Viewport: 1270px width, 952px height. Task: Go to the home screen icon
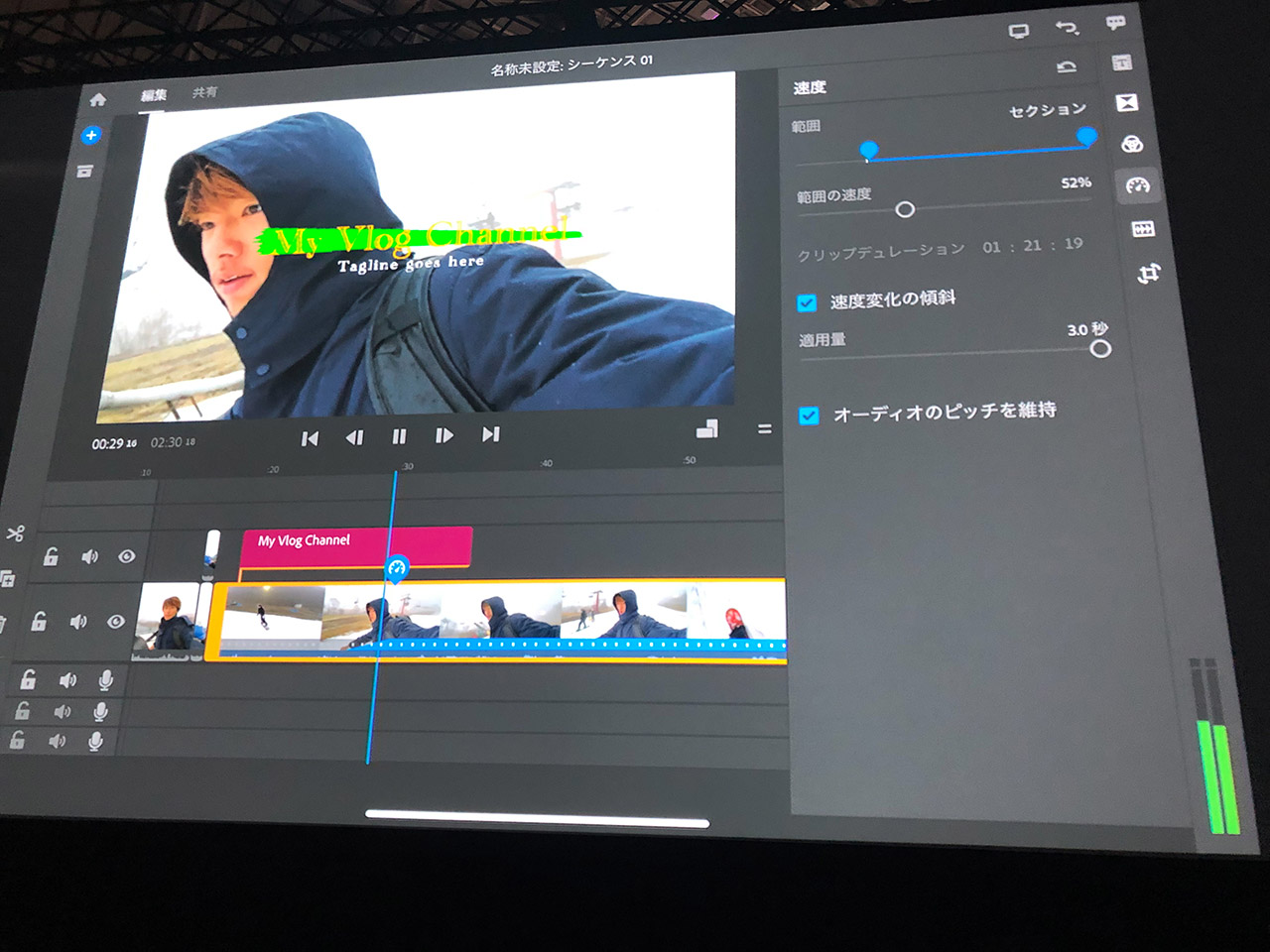coord(97,99)
